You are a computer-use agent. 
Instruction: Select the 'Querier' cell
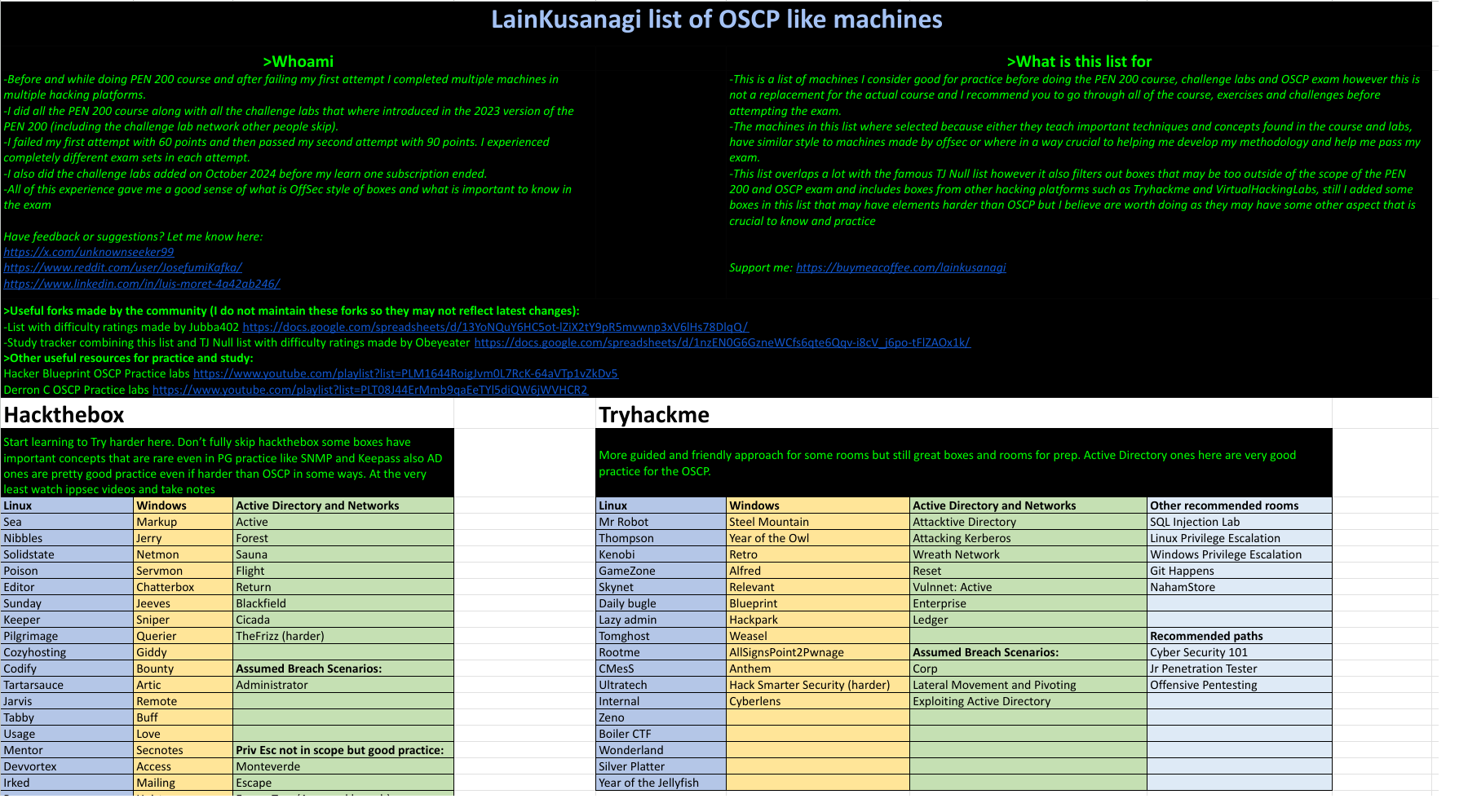point(183,636)
